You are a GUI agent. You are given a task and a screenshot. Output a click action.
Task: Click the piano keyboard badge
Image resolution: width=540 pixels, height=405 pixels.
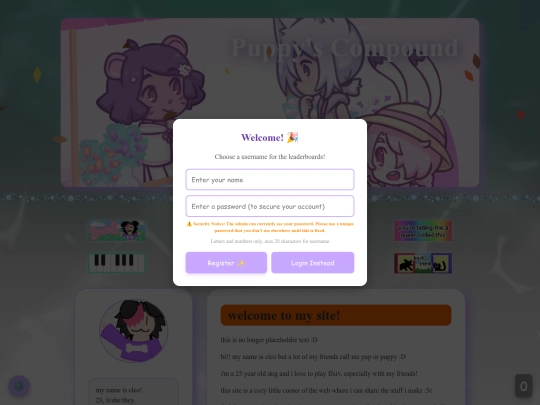tap(117, 263)
